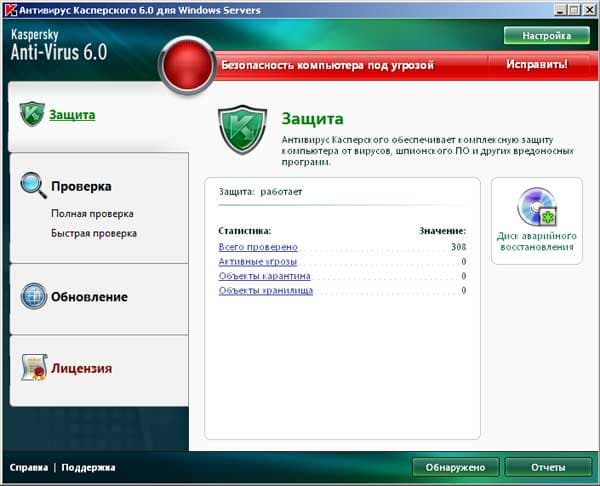Select Полная проверка scan option

(x=92, y=214)
